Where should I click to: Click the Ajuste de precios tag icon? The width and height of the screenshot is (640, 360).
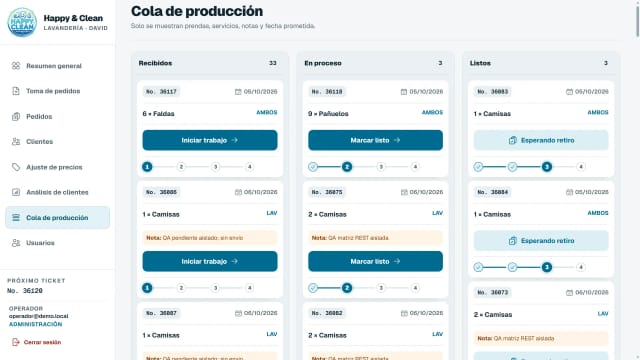(16, 167)
